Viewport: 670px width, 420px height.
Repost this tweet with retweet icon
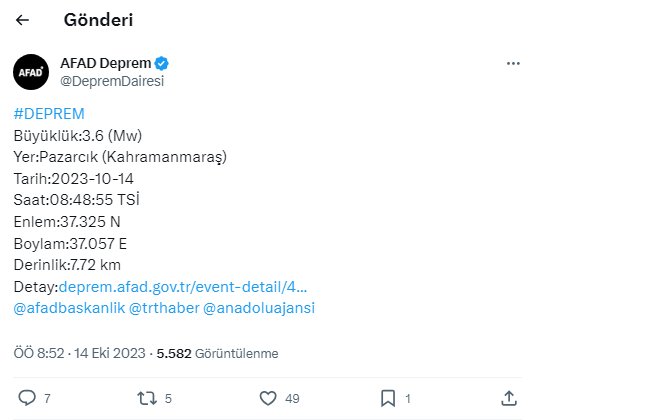146,398
